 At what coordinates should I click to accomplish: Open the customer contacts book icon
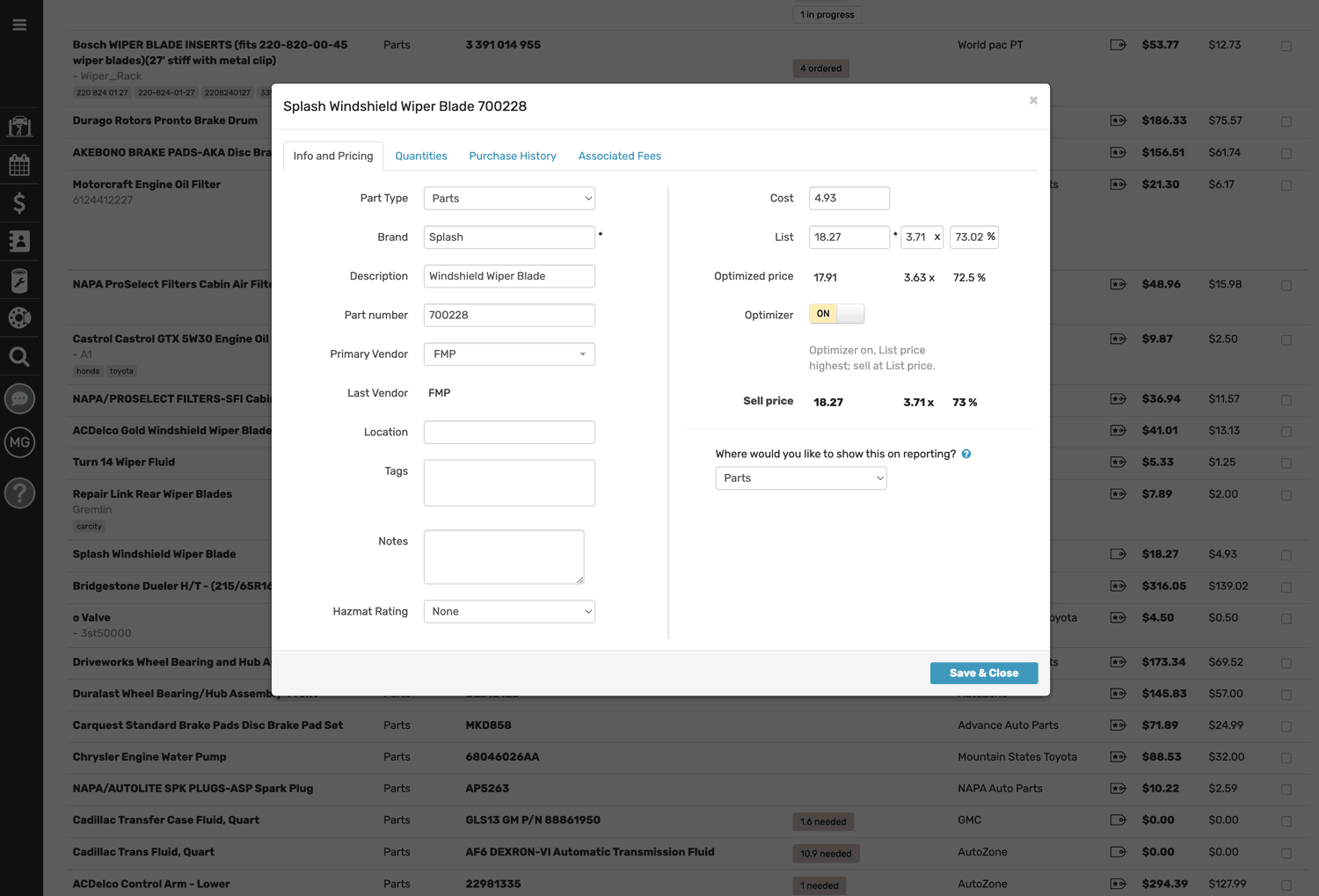point(19,242)
